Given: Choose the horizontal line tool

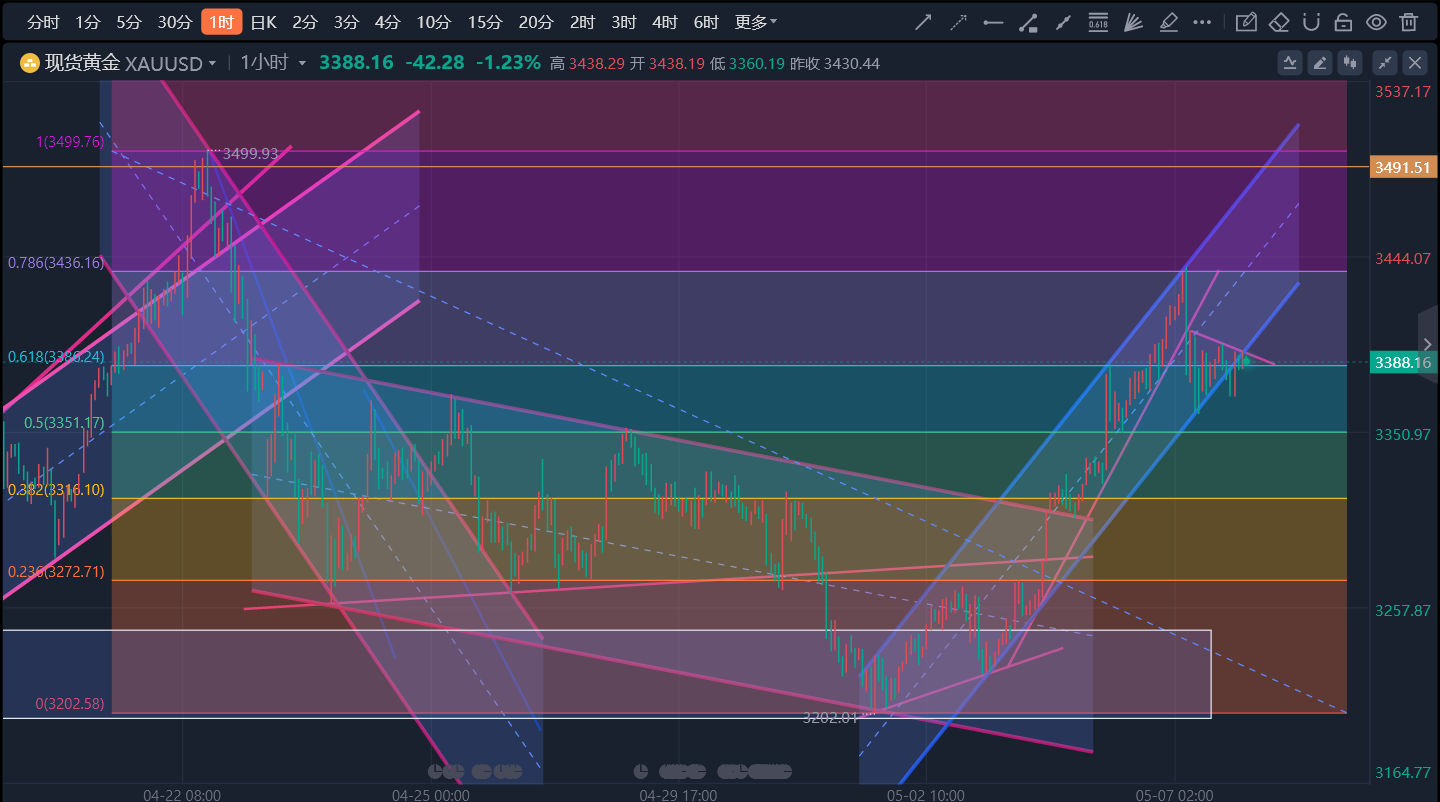Looking at the screenshot, I should click(x=993, y=22).
